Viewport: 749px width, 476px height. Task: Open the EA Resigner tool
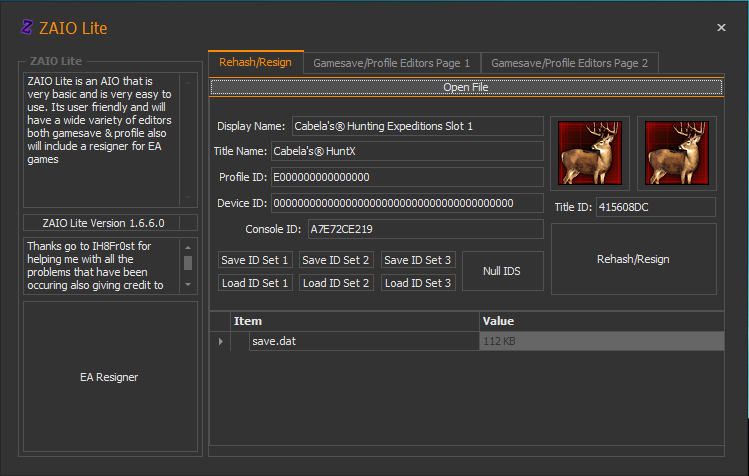click(110, 377)
